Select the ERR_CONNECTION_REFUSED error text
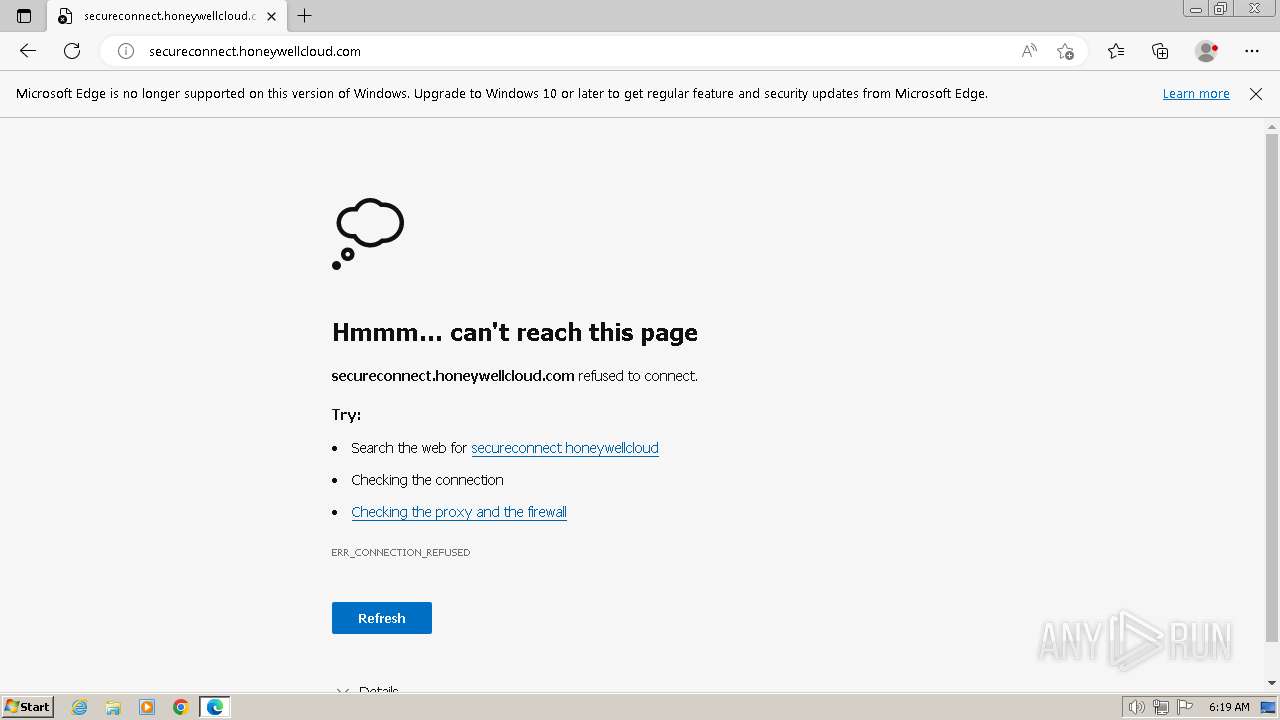The height and width of the screenshot is (720, 1280). click(401, 552)
